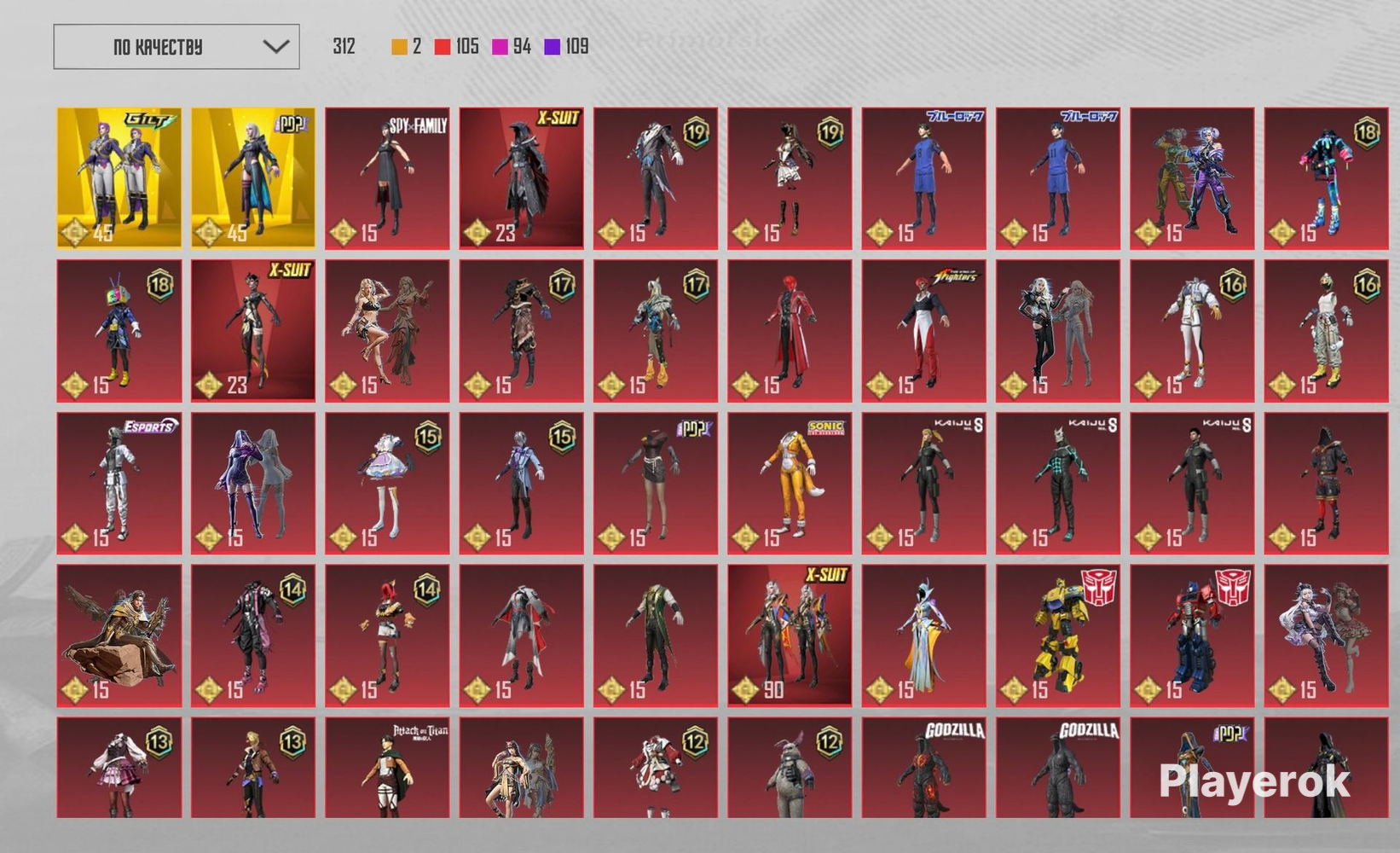Open the Attack on Titan outfit
The image size is (1400, 853).
tap(387, 768)
